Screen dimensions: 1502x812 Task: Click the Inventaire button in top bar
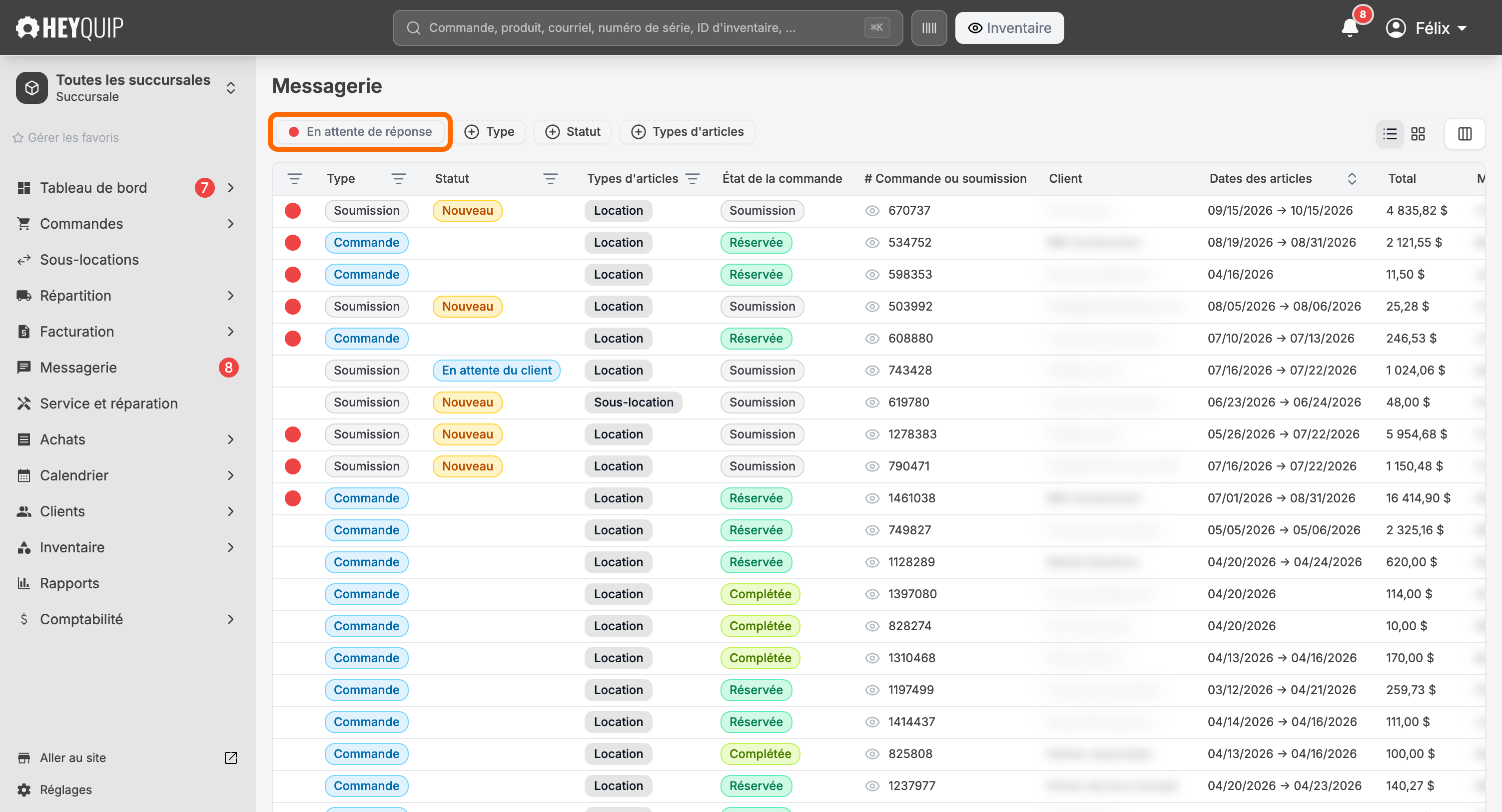1009,28
